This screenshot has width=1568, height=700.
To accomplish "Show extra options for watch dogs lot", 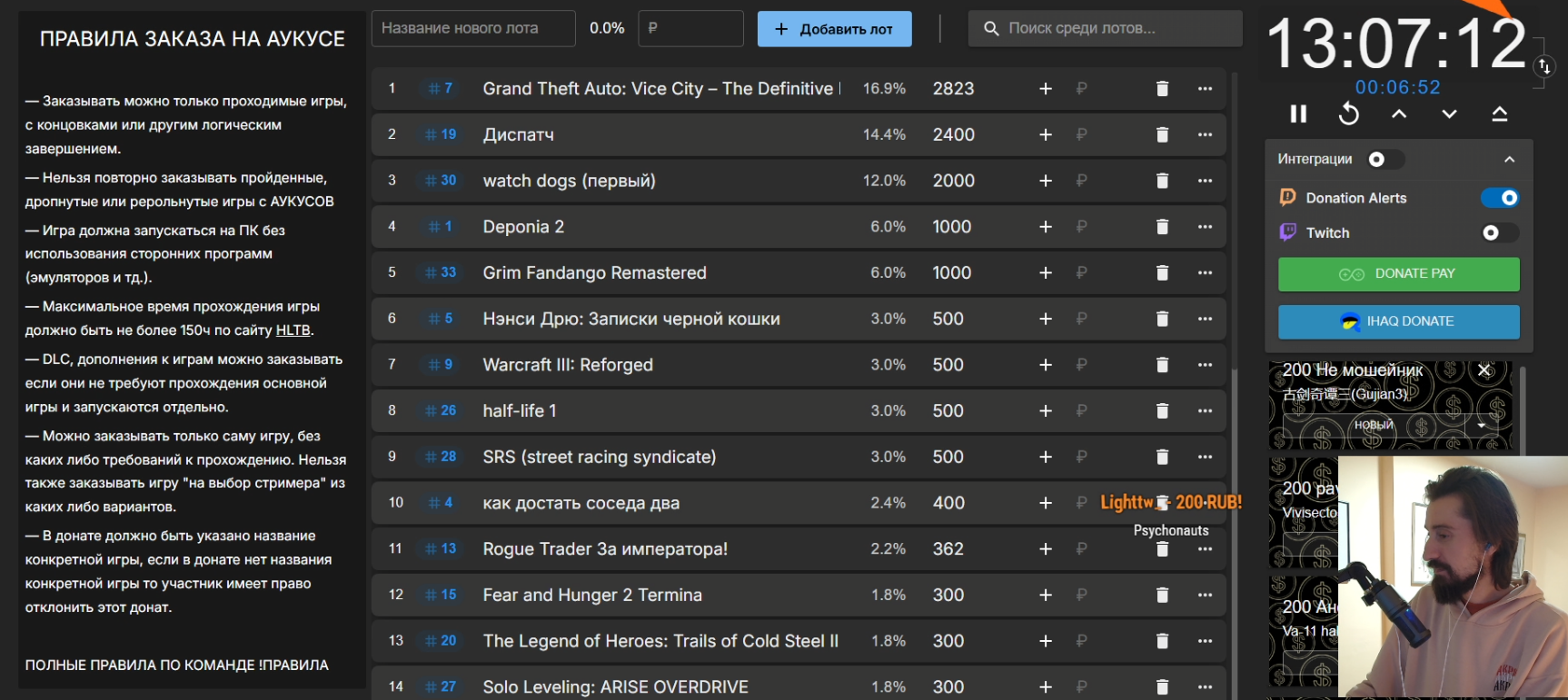I will pos(1206,181).
